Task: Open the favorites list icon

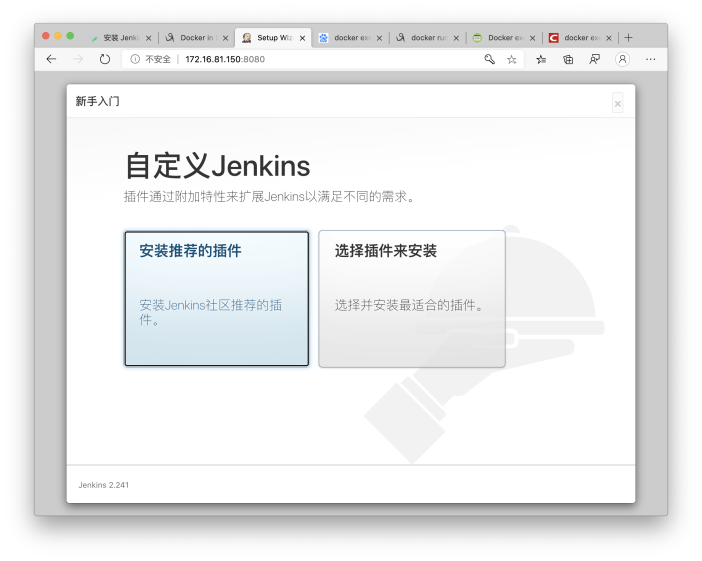Action: (541, 59)
